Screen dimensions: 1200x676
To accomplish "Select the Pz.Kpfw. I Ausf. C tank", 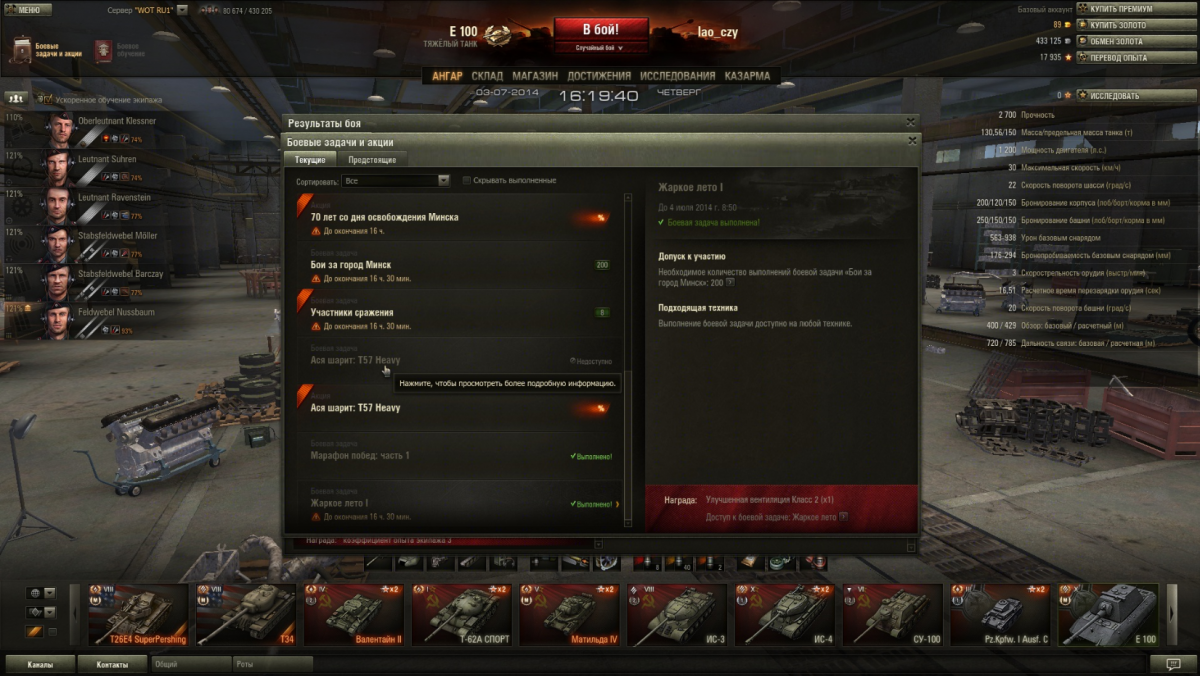I will click(1004, 614).
